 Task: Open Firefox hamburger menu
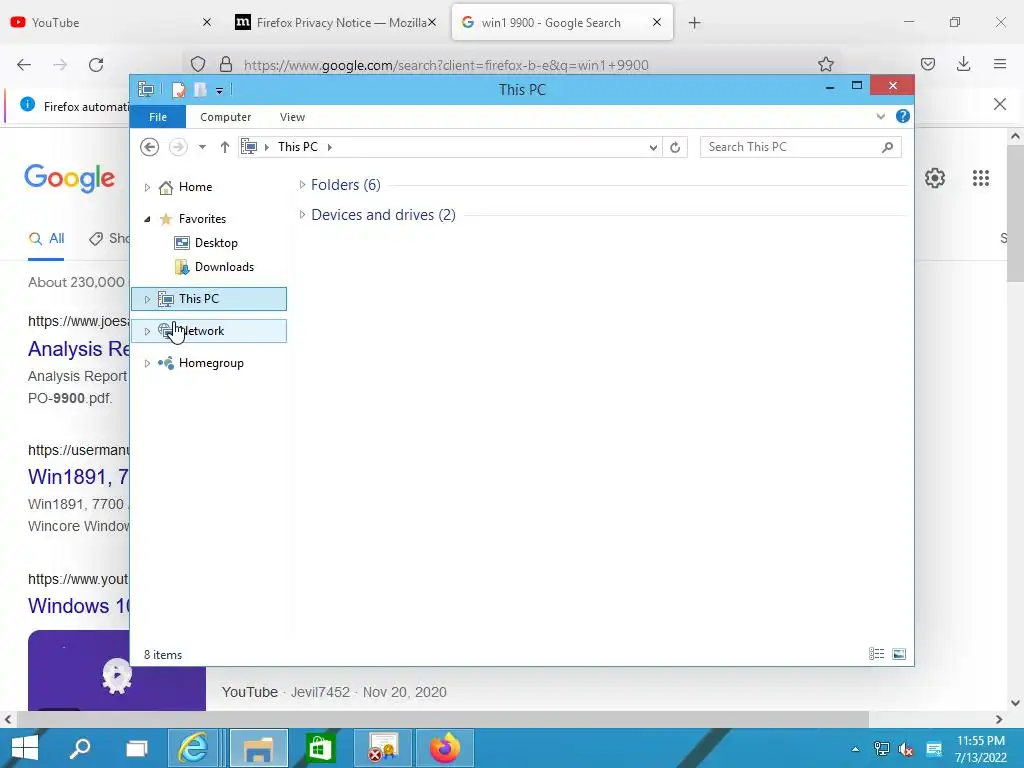[x=999, y=64]
